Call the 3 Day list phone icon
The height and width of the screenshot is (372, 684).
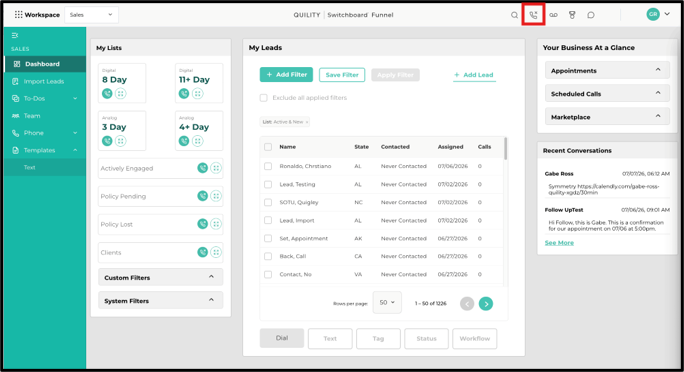coord(107,141)
